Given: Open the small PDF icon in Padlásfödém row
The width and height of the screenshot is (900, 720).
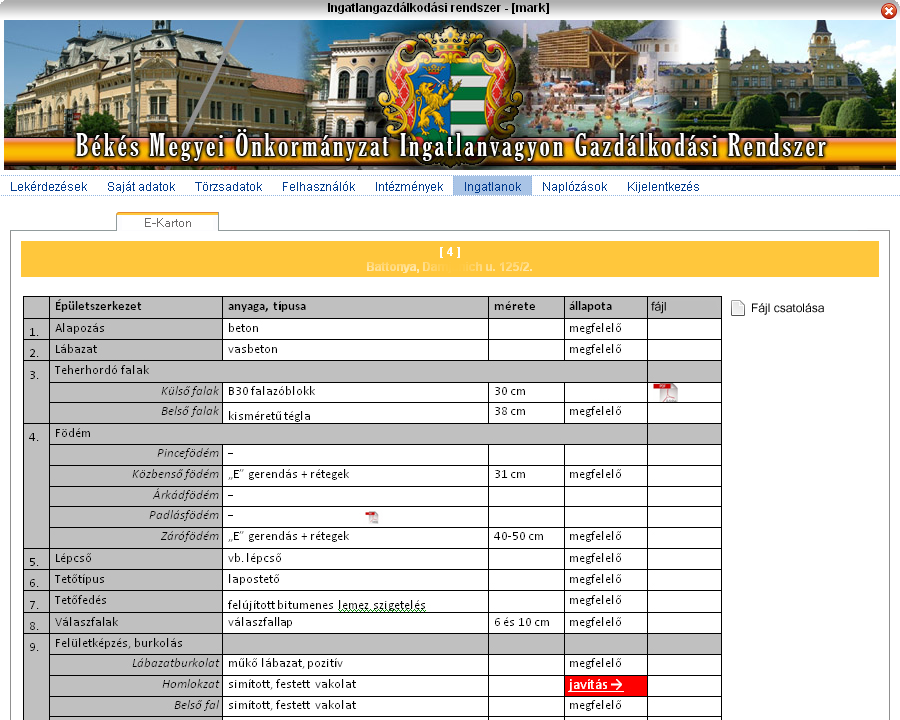Looking at the screenshot, I should pyautogui.click(x=372, y=517).
